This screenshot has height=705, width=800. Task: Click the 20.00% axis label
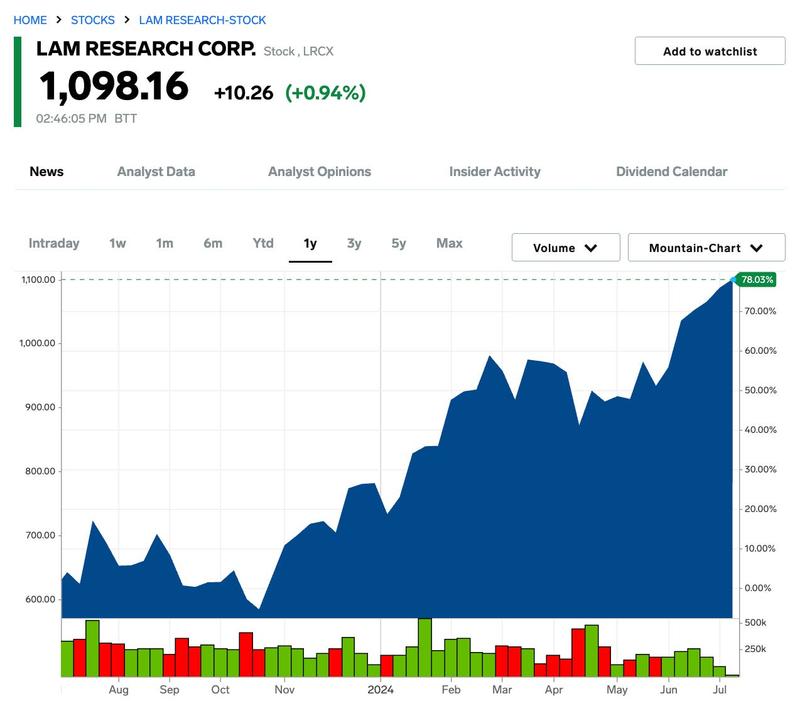click(760, 509)
